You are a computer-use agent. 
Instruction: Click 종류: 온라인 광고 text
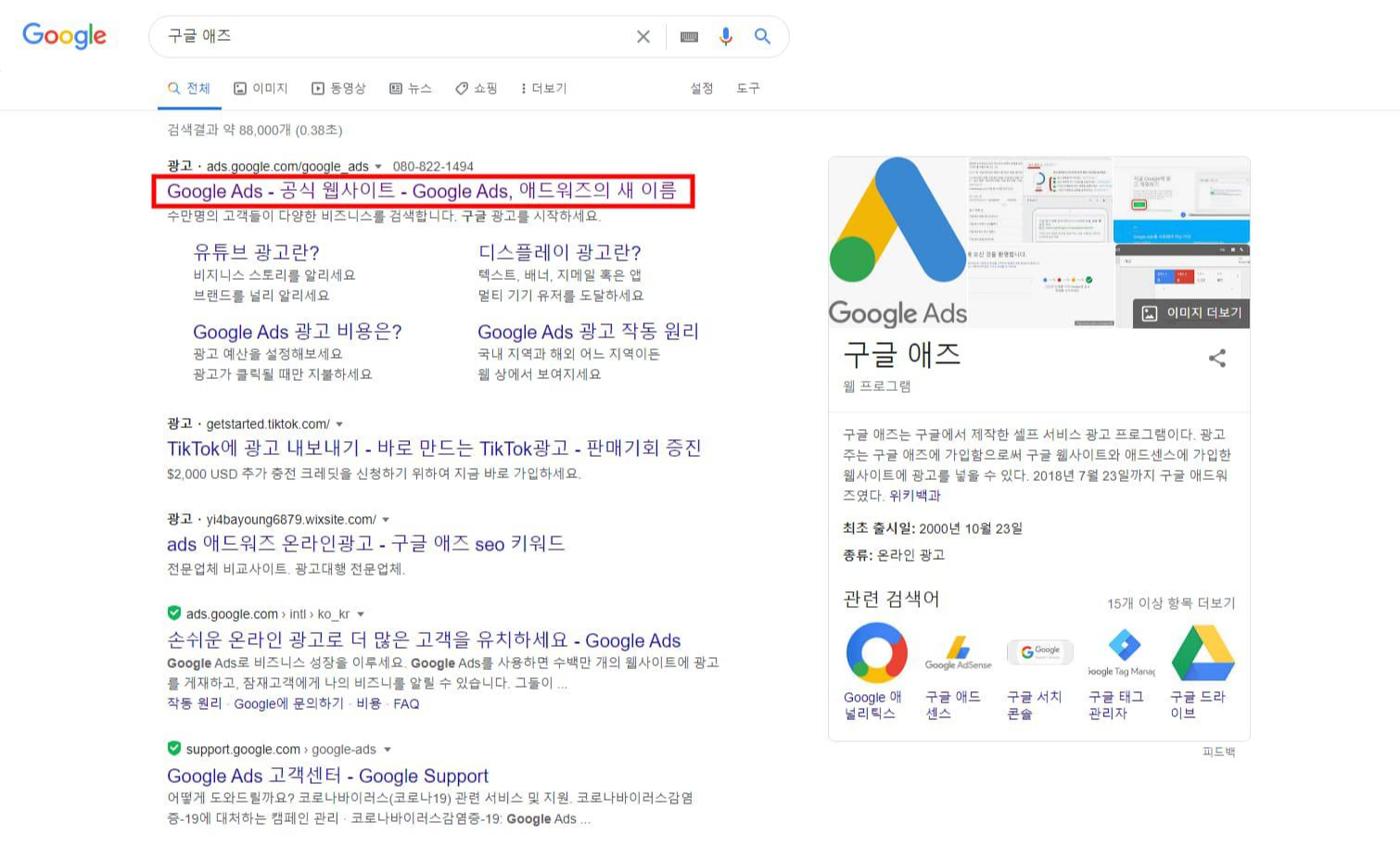pyautogui.click(x=894, y=555)
